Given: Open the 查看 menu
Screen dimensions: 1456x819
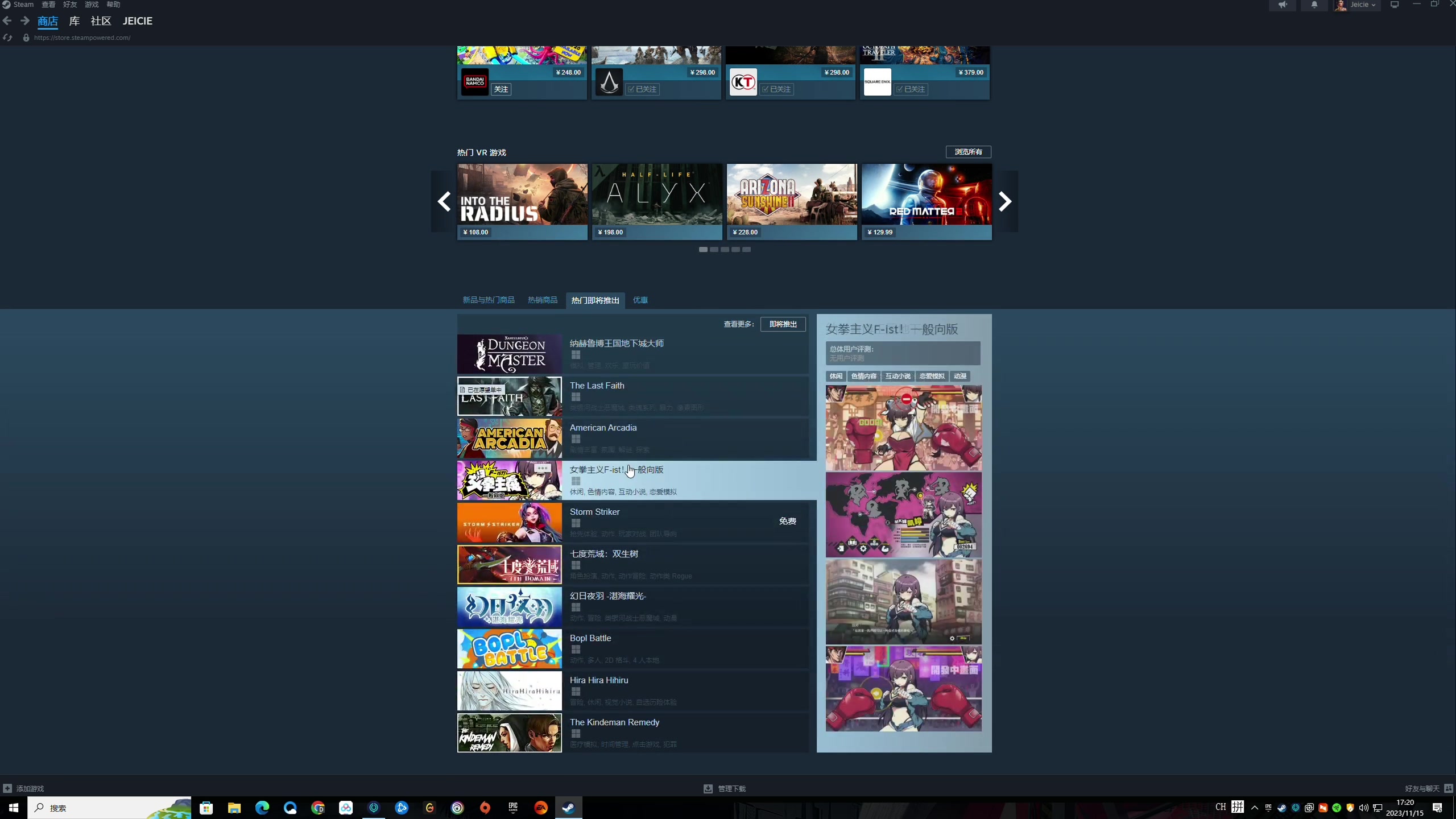Looking at the screenshot, I should [48, 5].
